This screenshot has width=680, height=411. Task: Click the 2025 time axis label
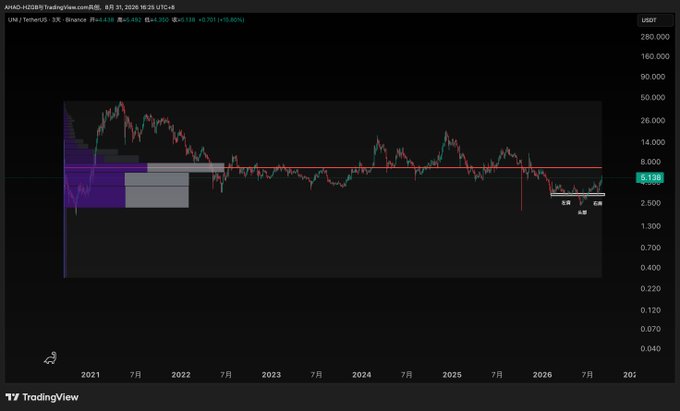tap(452, 375)
